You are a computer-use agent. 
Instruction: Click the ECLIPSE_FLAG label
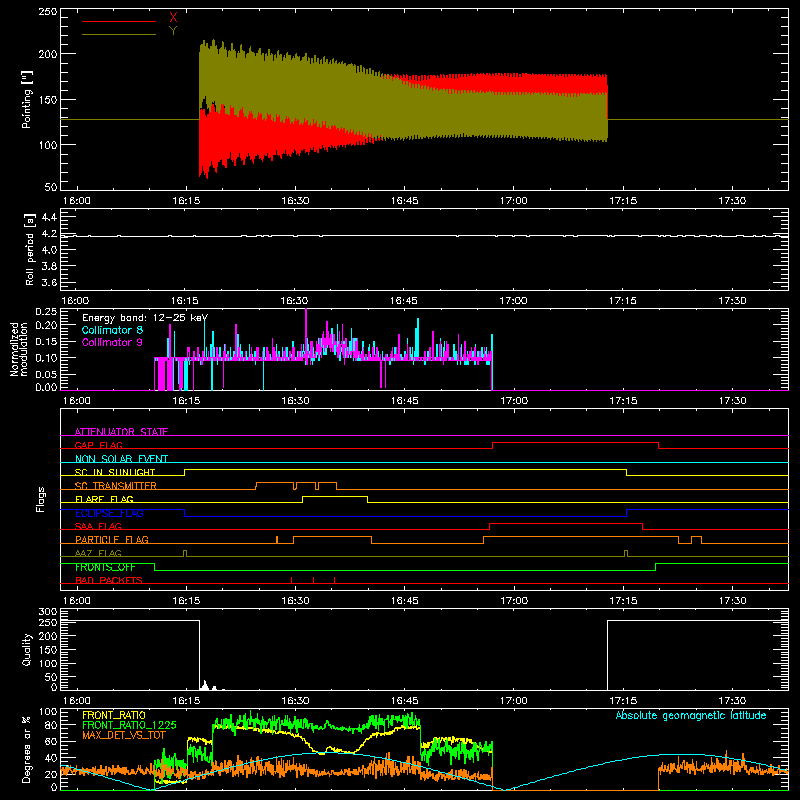(109, 513)
